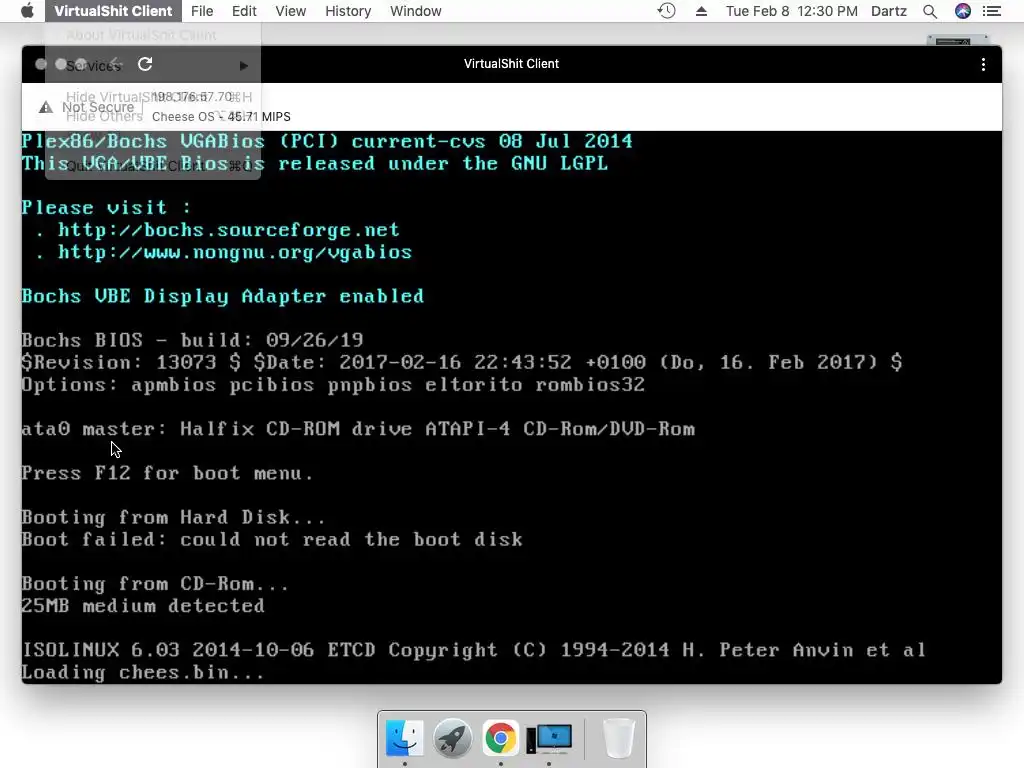The width and height of the screenshot is (1024, 768).
Task: Click 'Booting from Hard Disk...' line
Action: click(x=173, y=517)
